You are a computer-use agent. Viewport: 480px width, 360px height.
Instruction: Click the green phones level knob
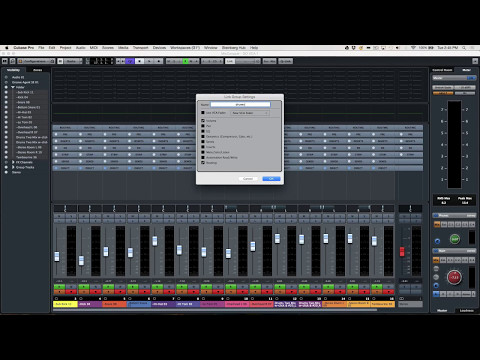point(455,239)
